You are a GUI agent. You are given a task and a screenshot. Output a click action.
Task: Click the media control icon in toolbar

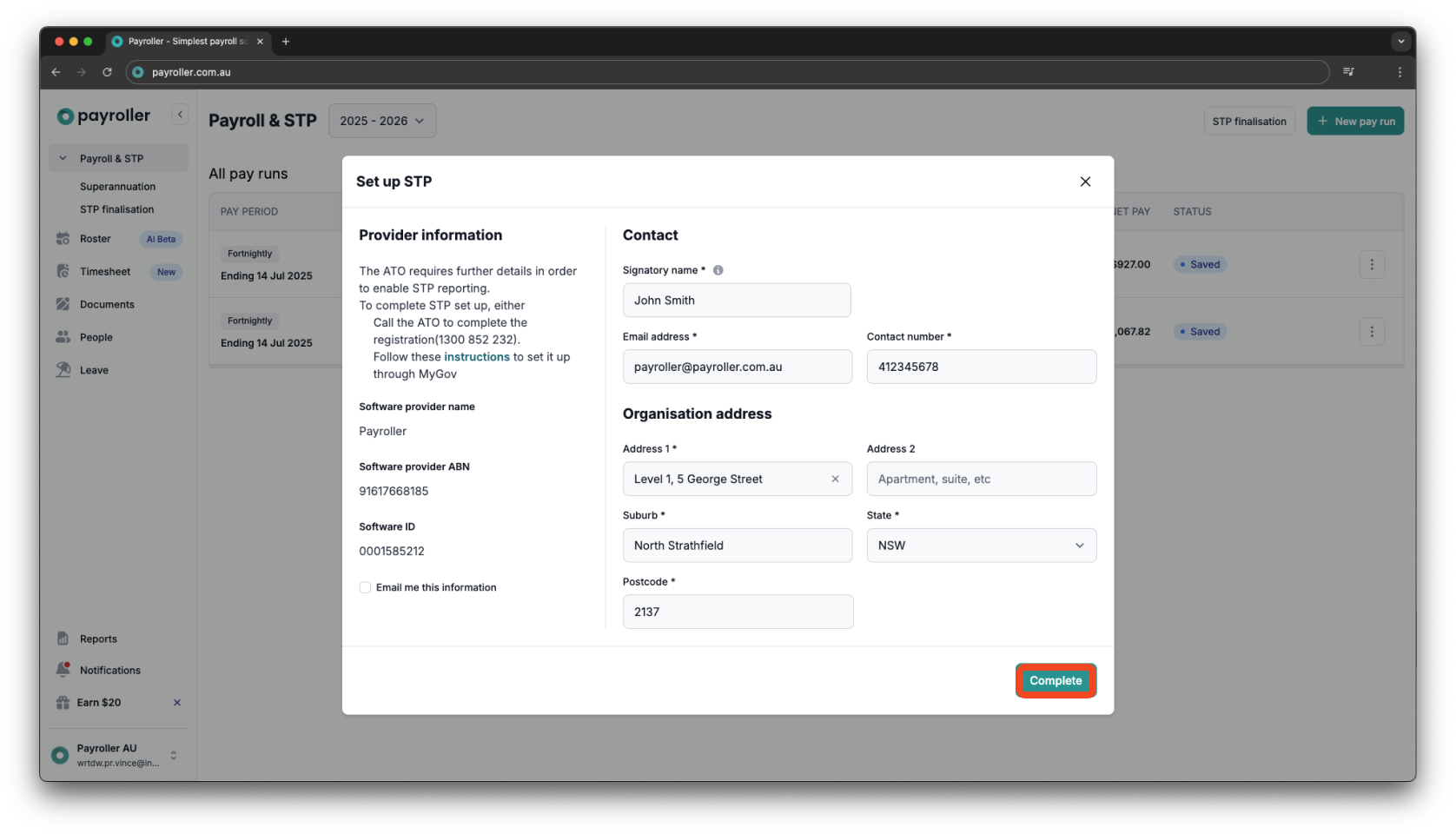coord(1348,72)
